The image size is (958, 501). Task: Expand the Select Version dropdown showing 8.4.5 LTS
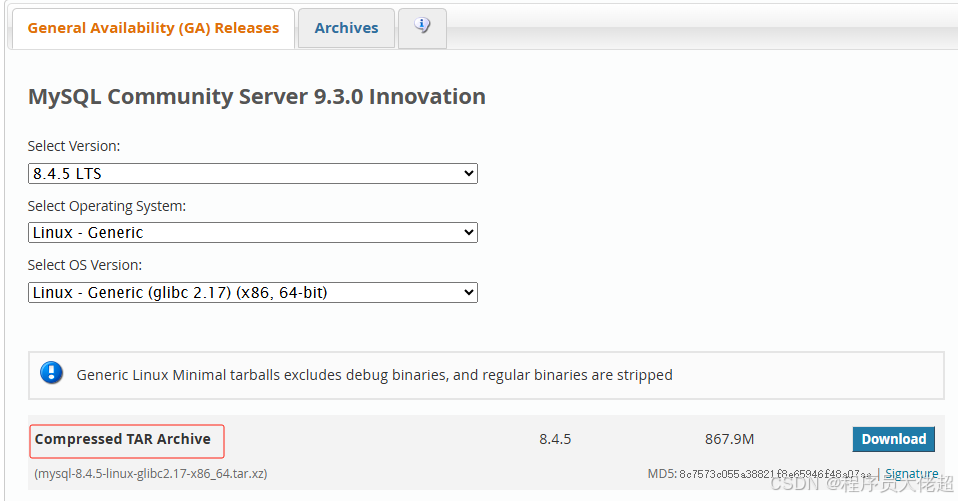click(x=253, y=174)
